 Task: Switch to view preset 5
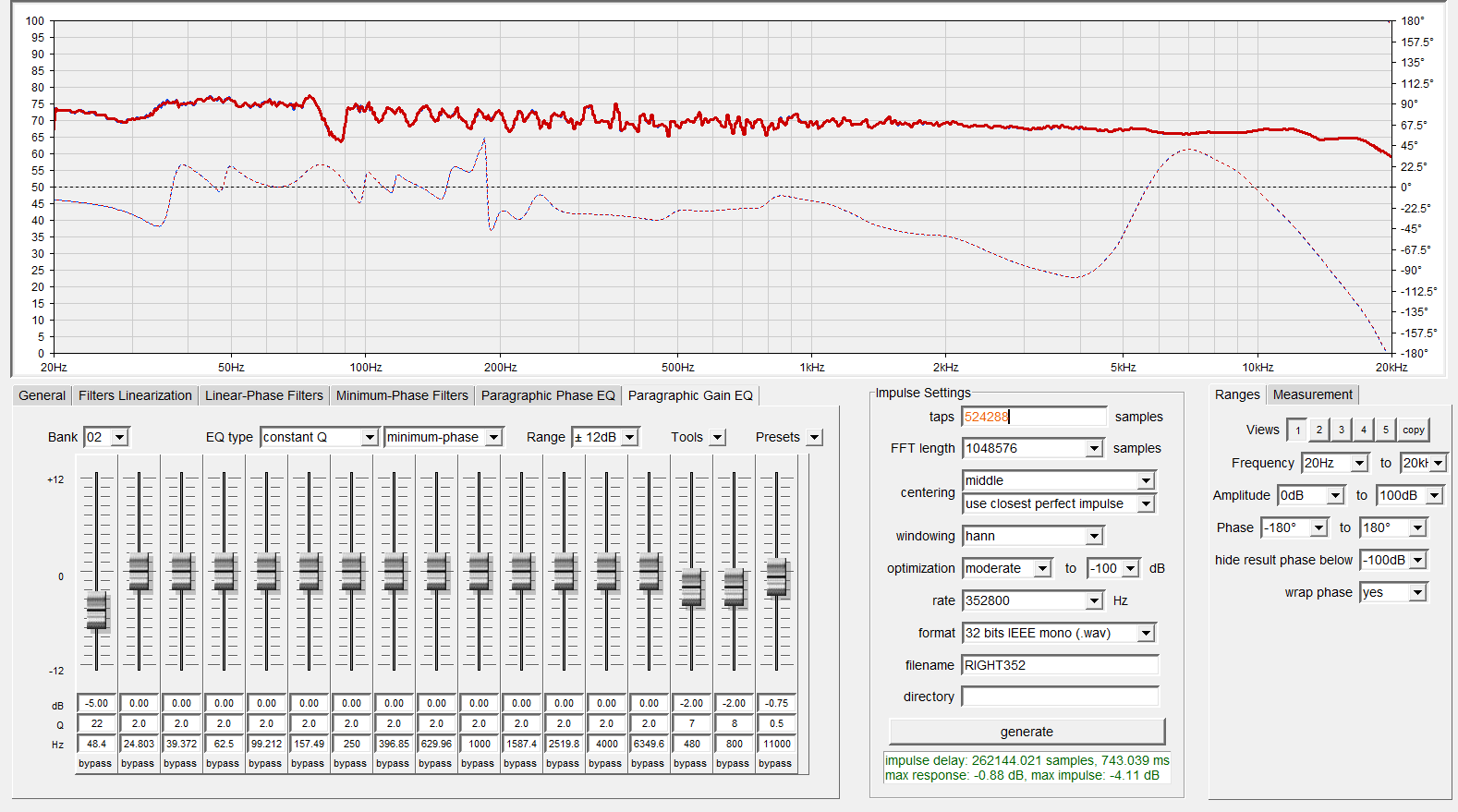[1385, 430]
